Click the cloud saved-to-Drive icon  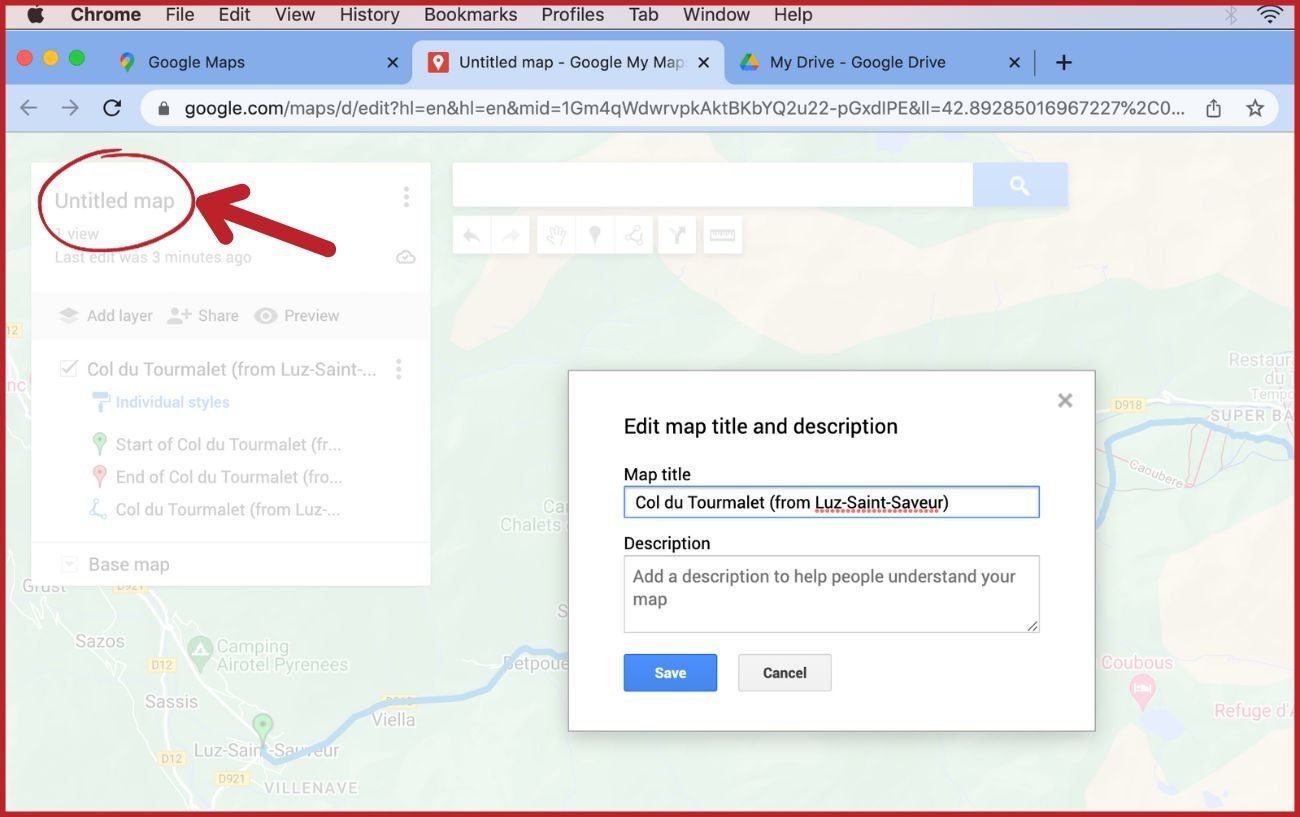(405, 257)
